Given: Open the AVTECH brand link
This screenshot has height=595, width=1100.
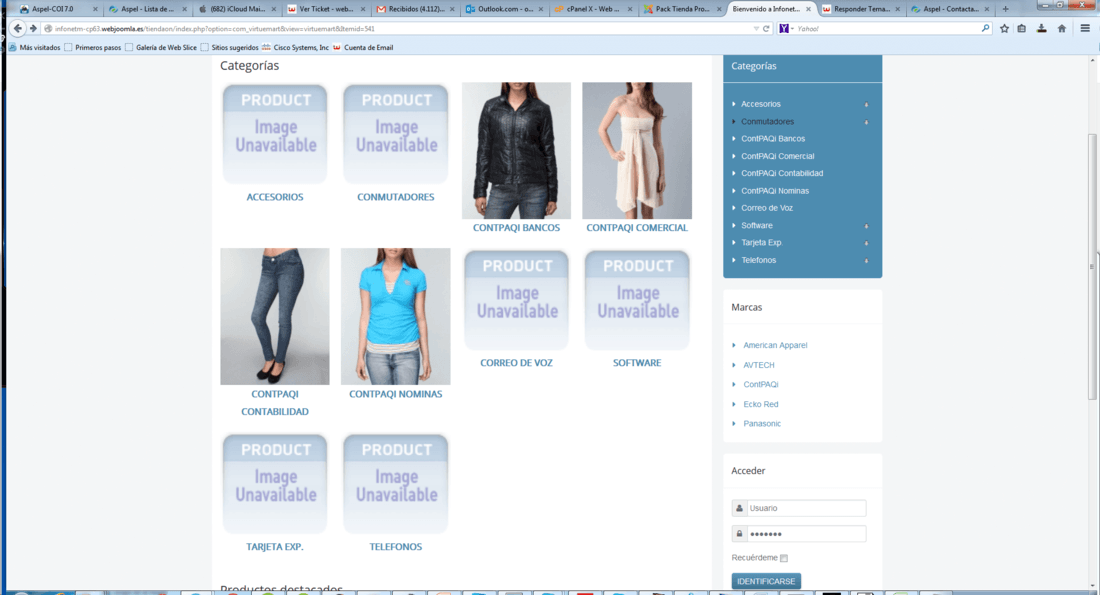Looking at the screenshot, I should pyautogui.click(x=759, y=365).
